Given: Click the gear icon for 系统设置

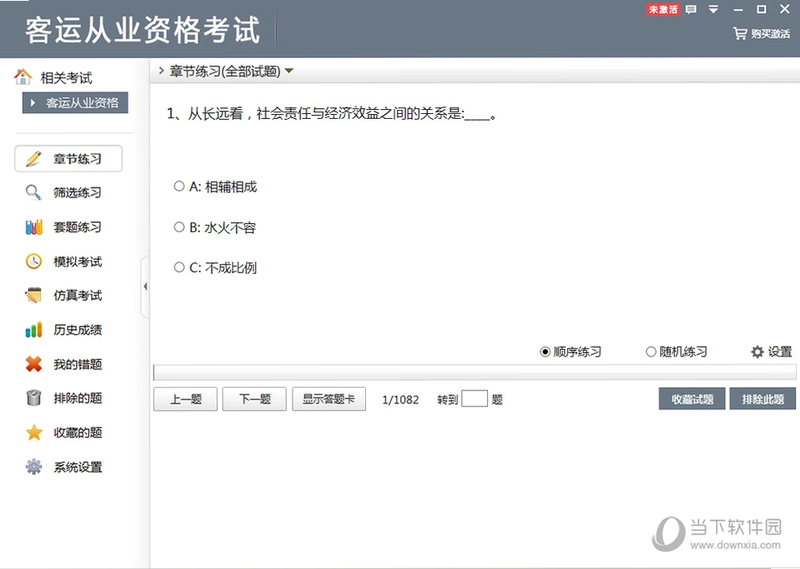Looking at the screenshot, I should [x=34, y=466].
